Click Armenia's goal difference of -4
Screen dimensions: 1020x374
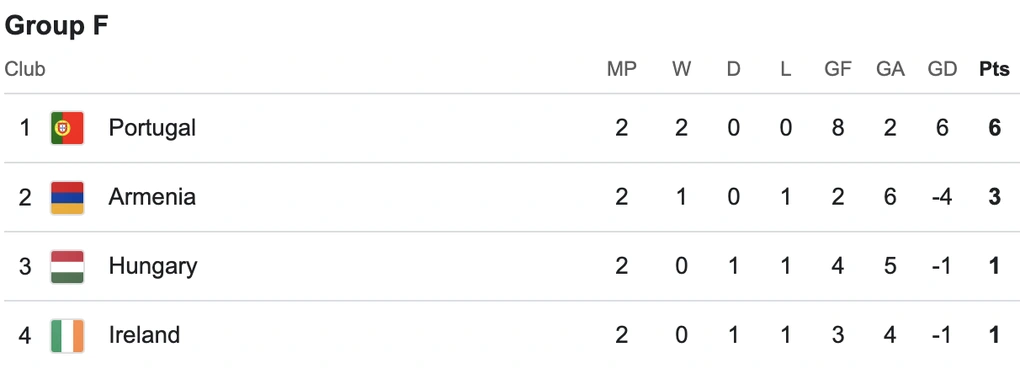point(942,197)
